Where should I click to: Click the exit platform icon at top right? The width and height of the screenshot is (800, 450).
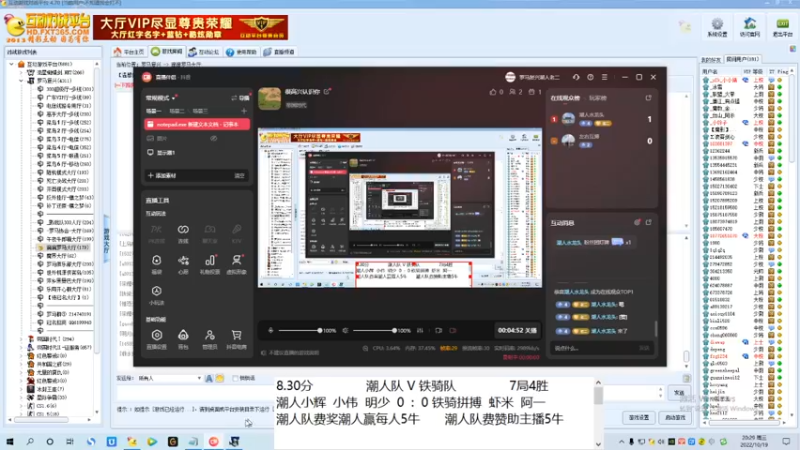tap(782, 23)
